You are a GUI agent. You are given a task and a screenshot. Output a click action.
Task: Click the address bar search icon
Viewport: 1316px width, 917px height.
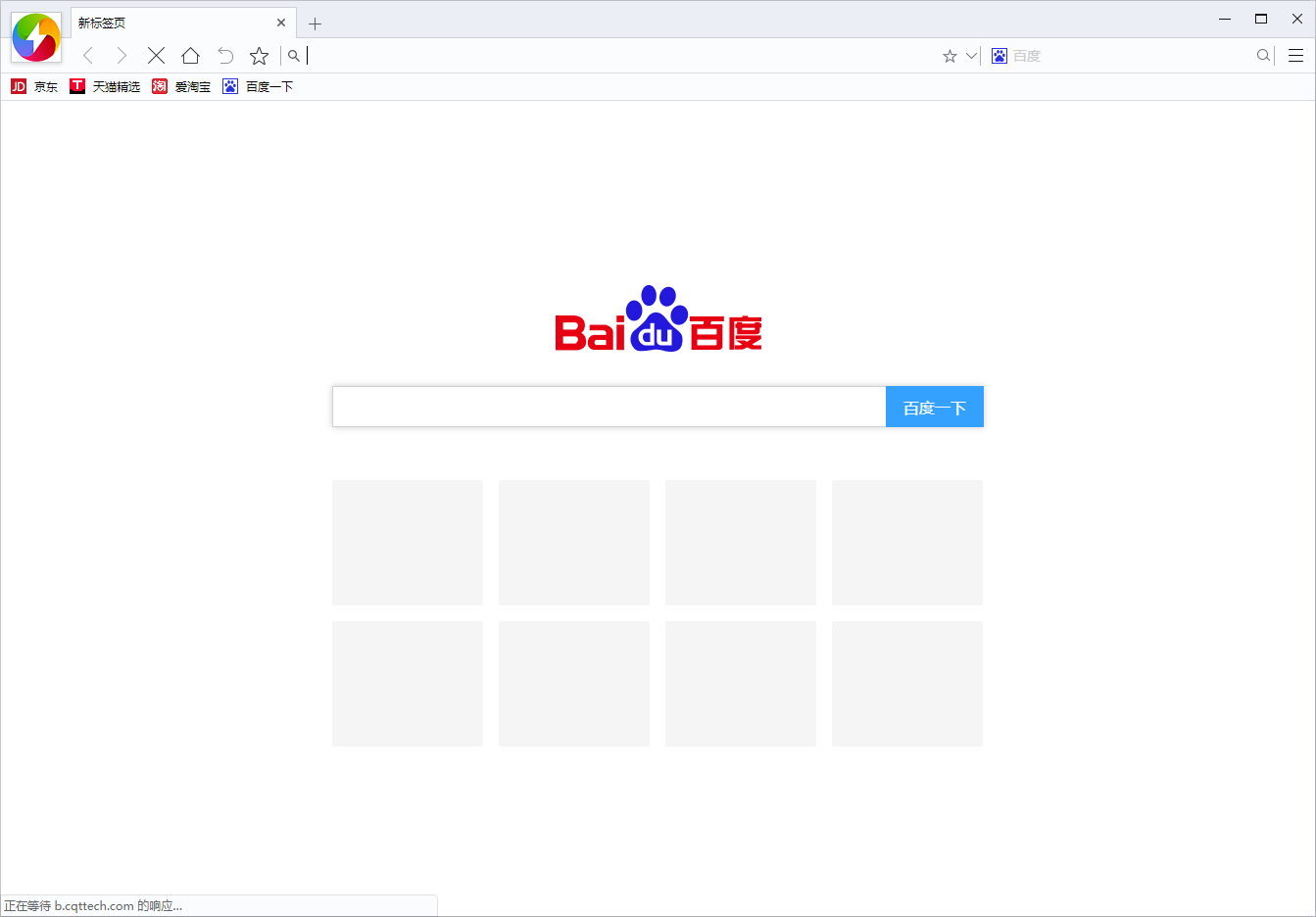tap(293, 56)
